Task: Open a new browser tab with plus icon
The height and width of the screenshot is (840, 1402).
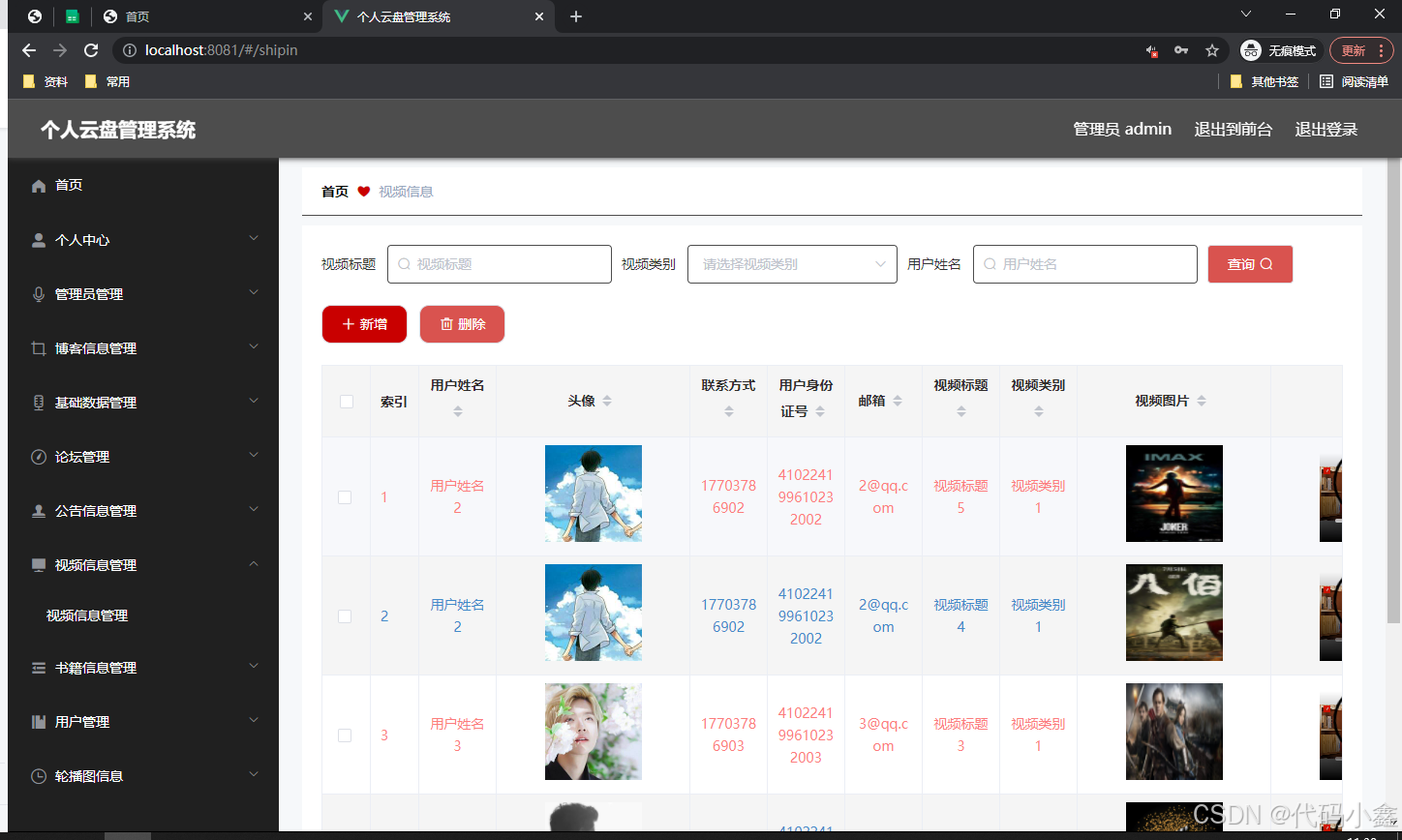Action: tap(576, 16)
